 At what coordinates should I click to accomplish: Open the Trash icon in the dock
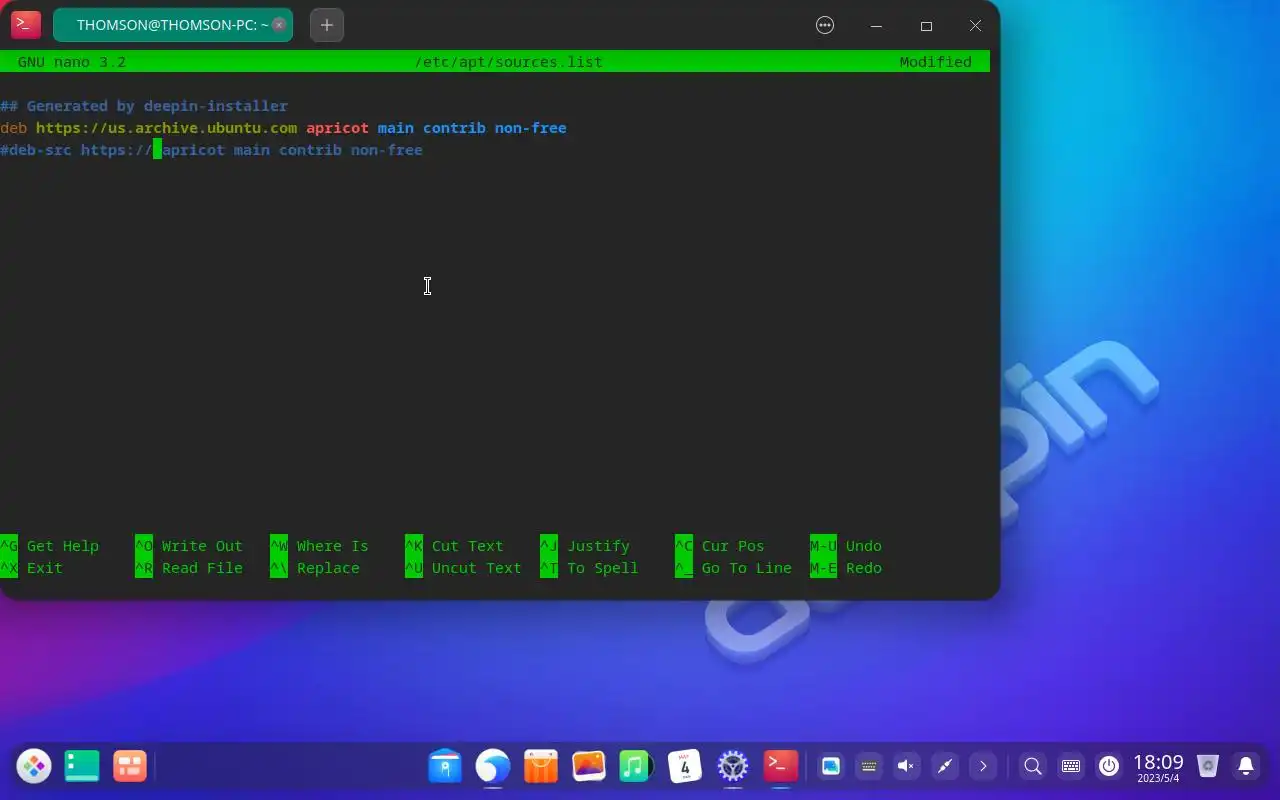(x=1208, y=767)
